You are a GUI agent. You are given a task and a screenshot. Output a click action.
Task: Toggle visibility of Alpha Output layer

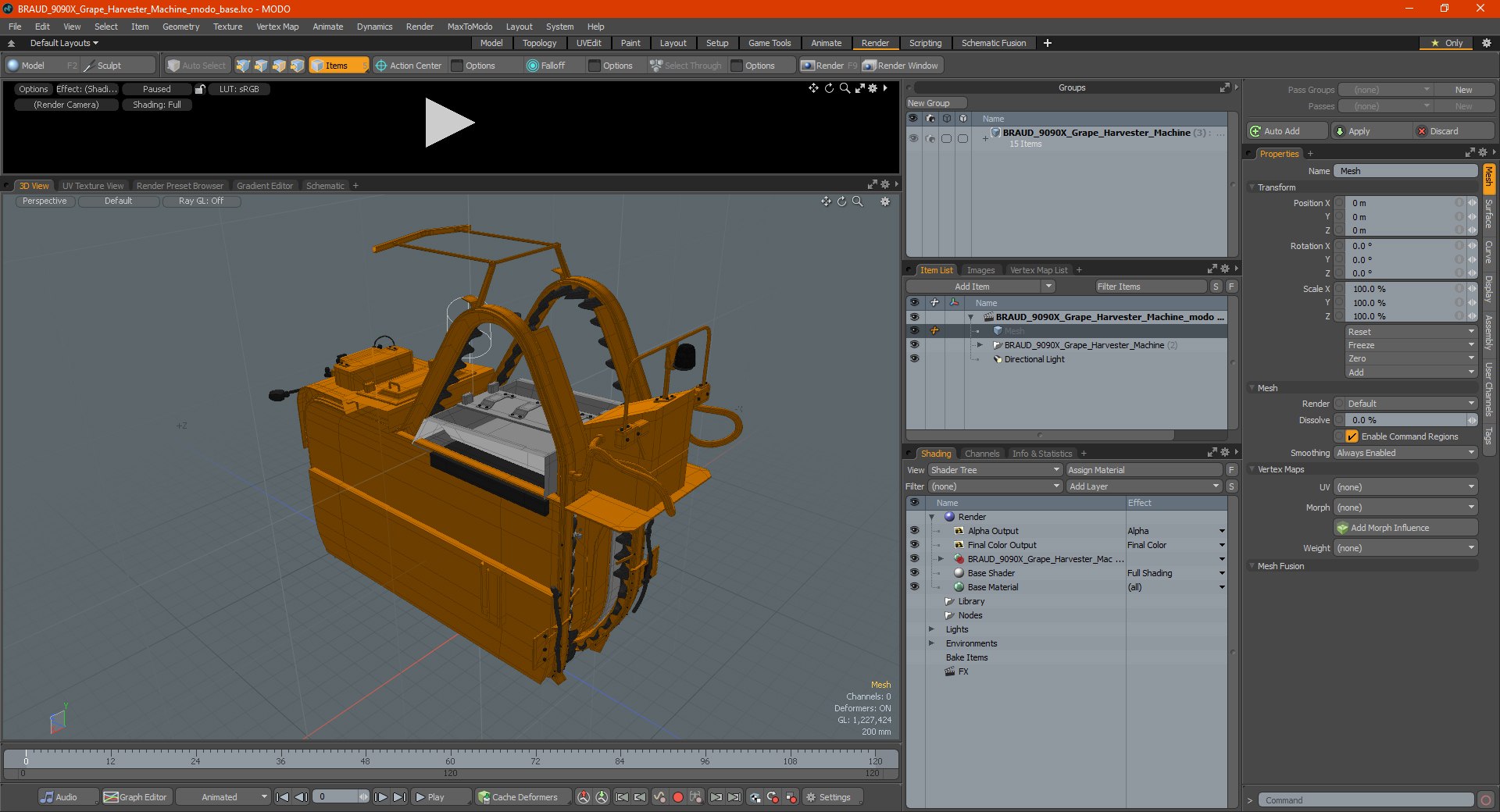[914, 531]
